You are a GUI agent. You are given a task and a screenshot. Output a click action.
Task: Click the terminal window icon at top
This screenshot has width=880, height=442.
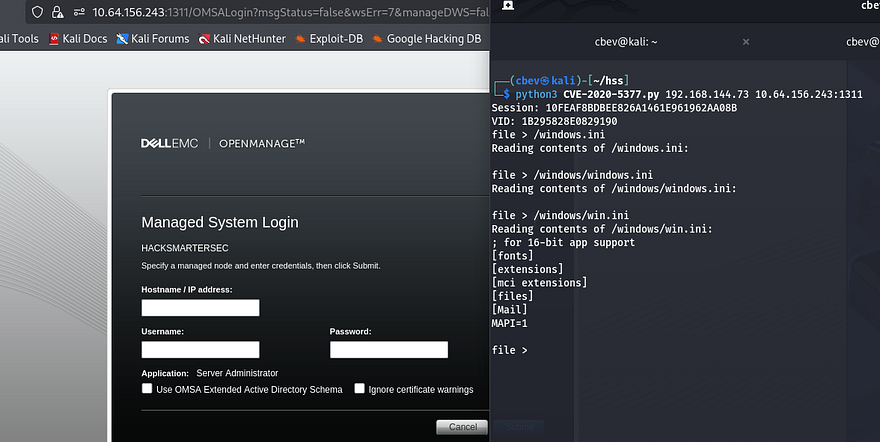[508, 5]
